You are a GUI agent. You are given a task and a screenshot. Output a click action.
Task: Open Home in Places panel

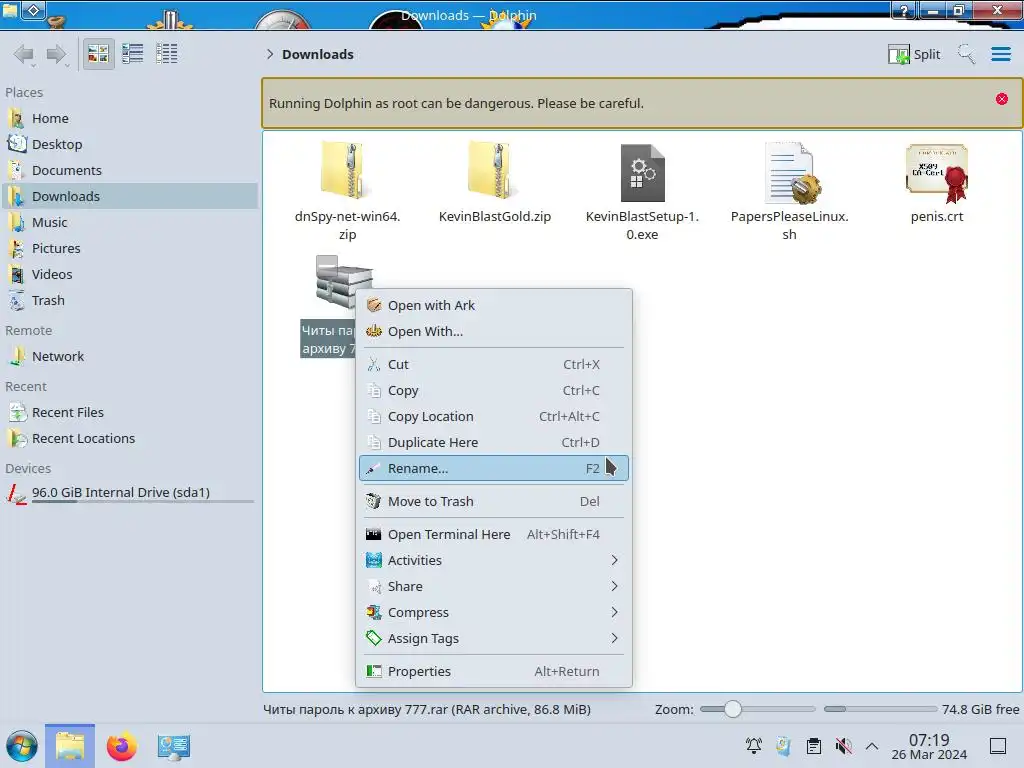129,118
